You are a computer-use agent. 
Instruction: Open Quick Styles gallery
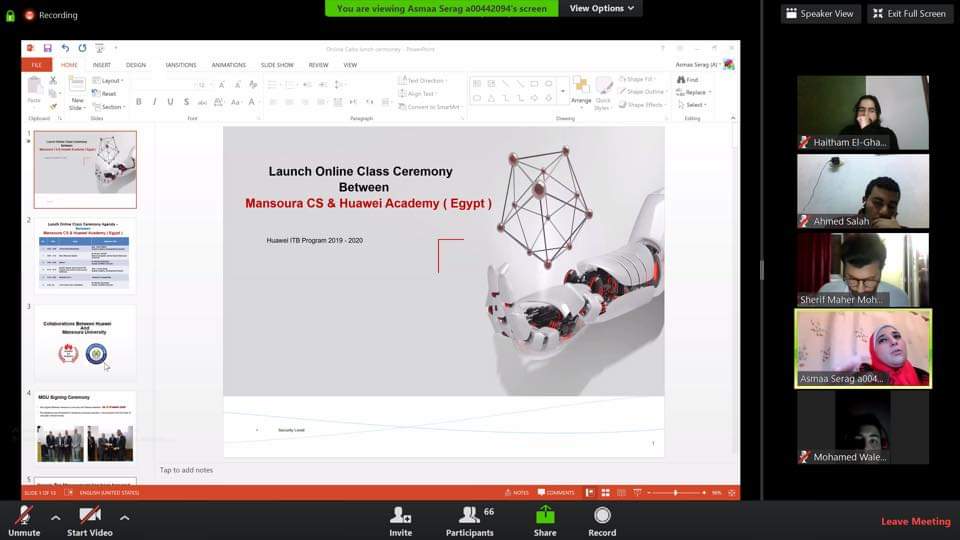coord(603,93)
